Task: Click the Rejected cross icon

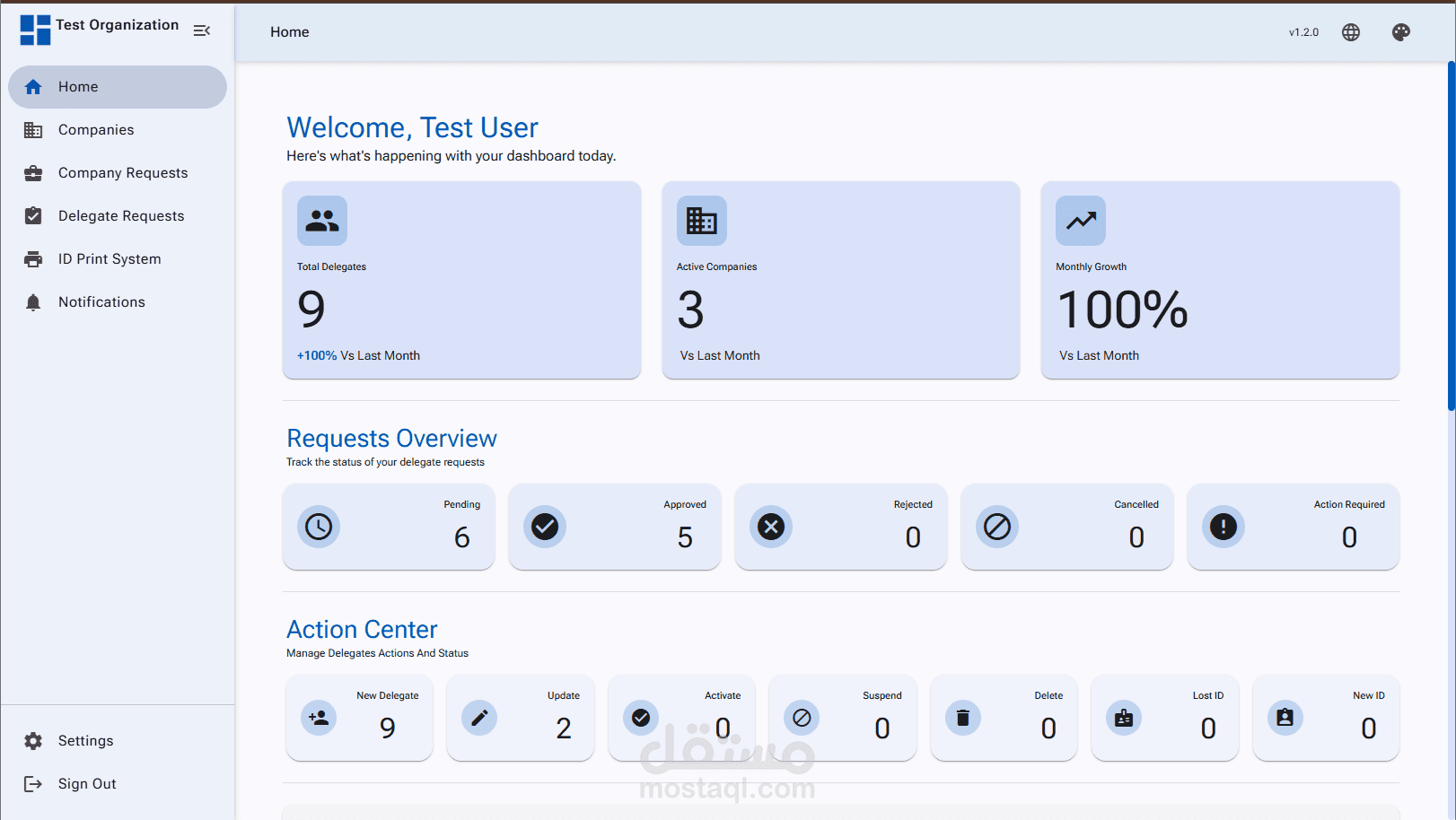Action: pyautogui.click(x=771, y=527)
